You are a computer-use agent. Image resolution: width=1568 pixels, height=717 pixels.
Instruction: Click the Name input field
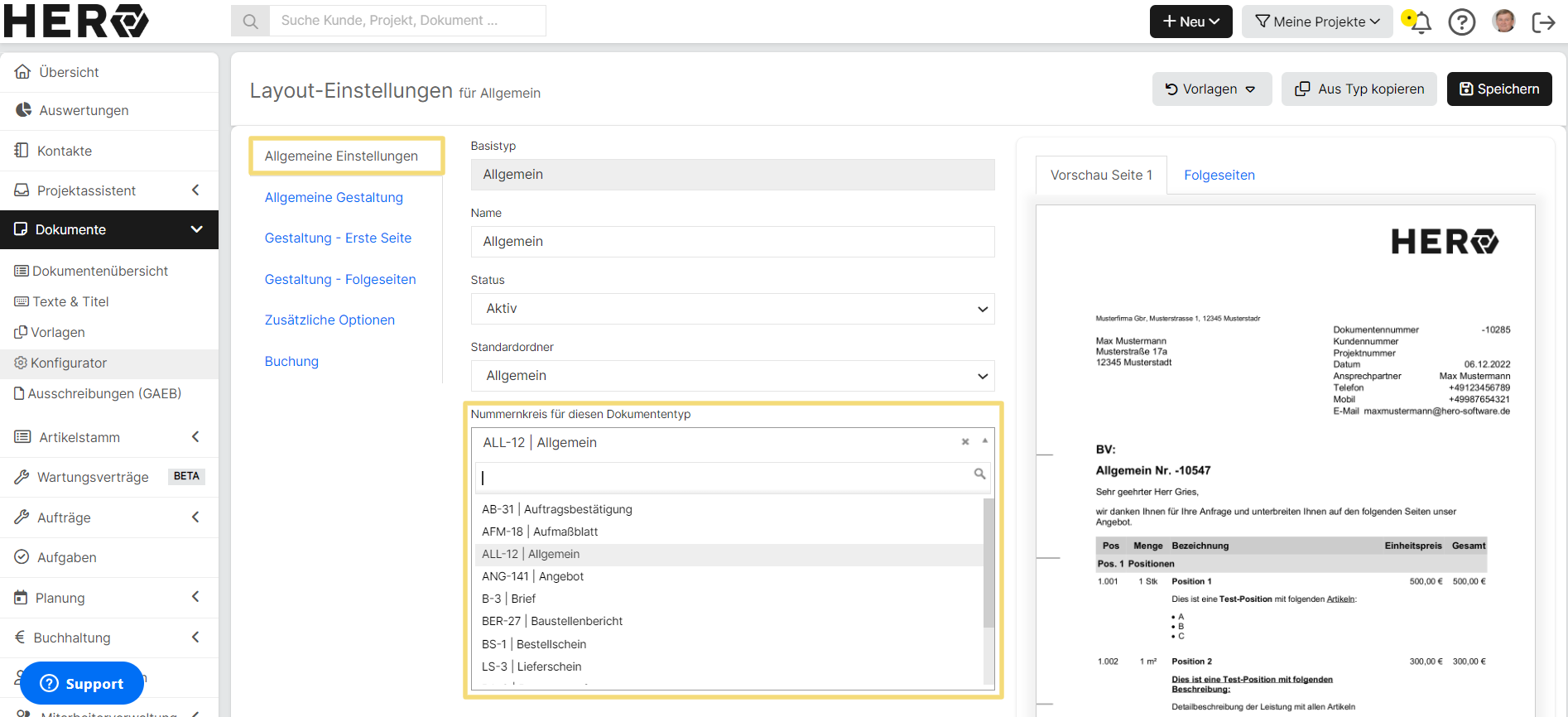[733, 242]
